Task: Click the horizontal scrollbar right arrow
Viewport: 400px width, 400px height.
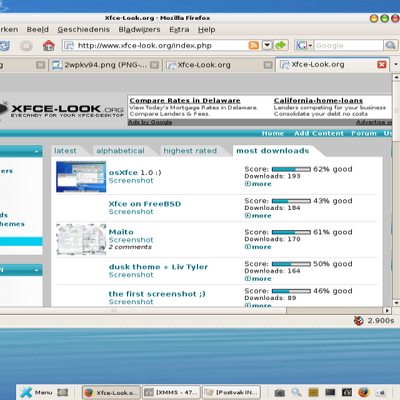Action: click(x=387, y=311)
